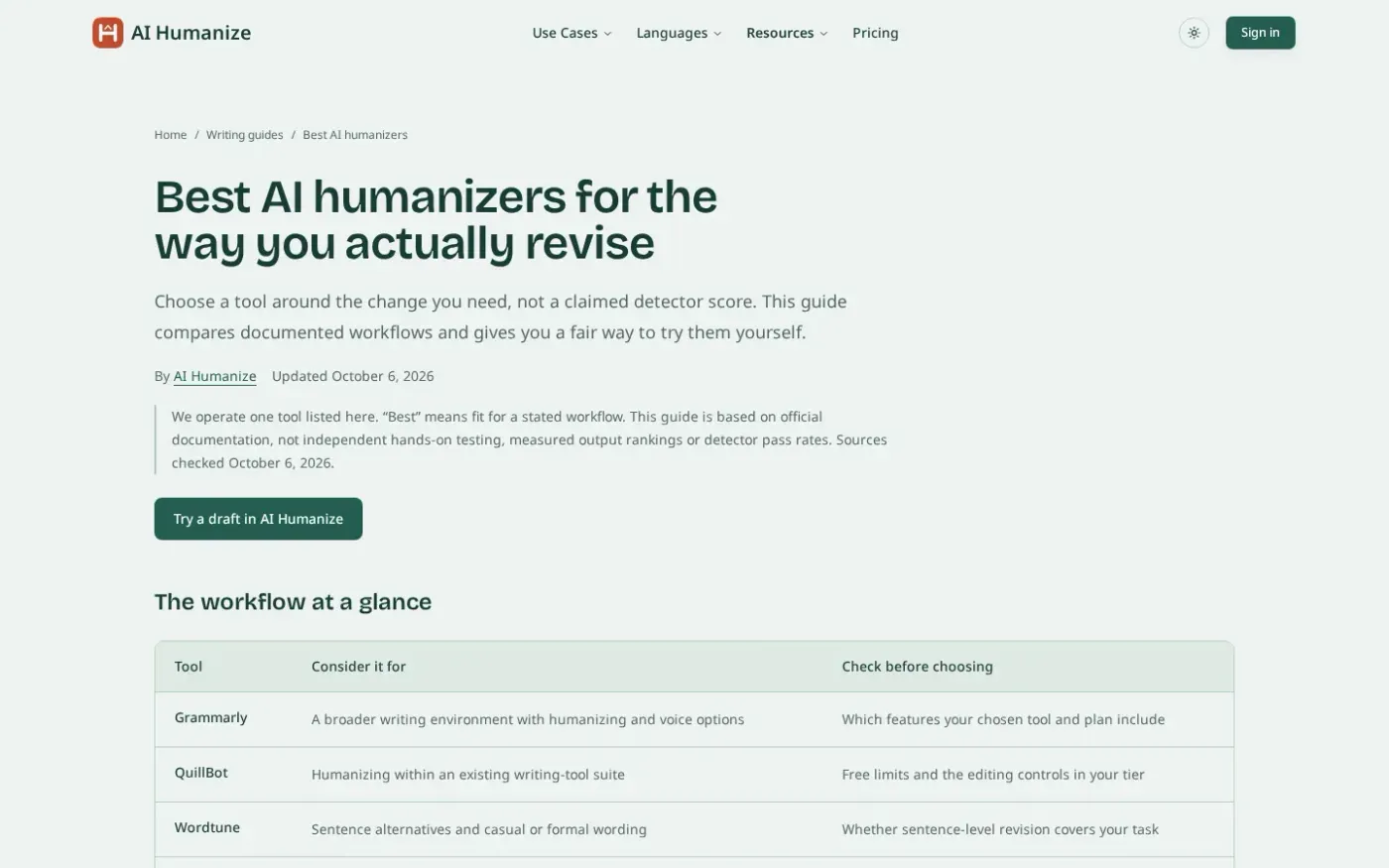
Task: Open the AI Humanize brand name link
Action: 191,33
